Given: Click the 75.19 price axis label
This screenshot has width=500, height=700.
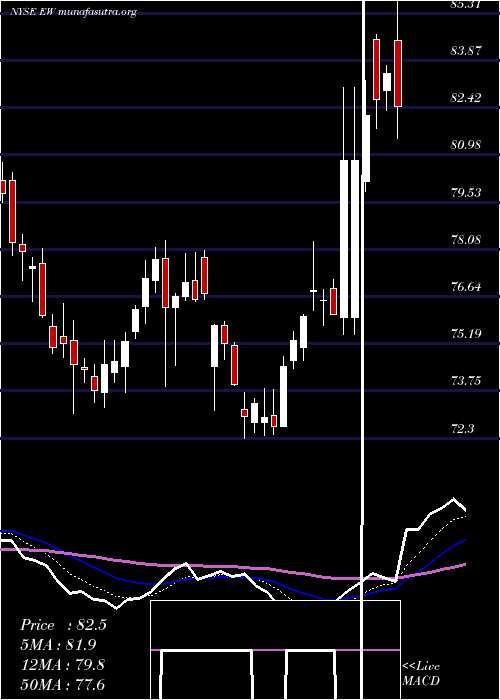Looking at the screenshot, I should click(x=466, y=333).
